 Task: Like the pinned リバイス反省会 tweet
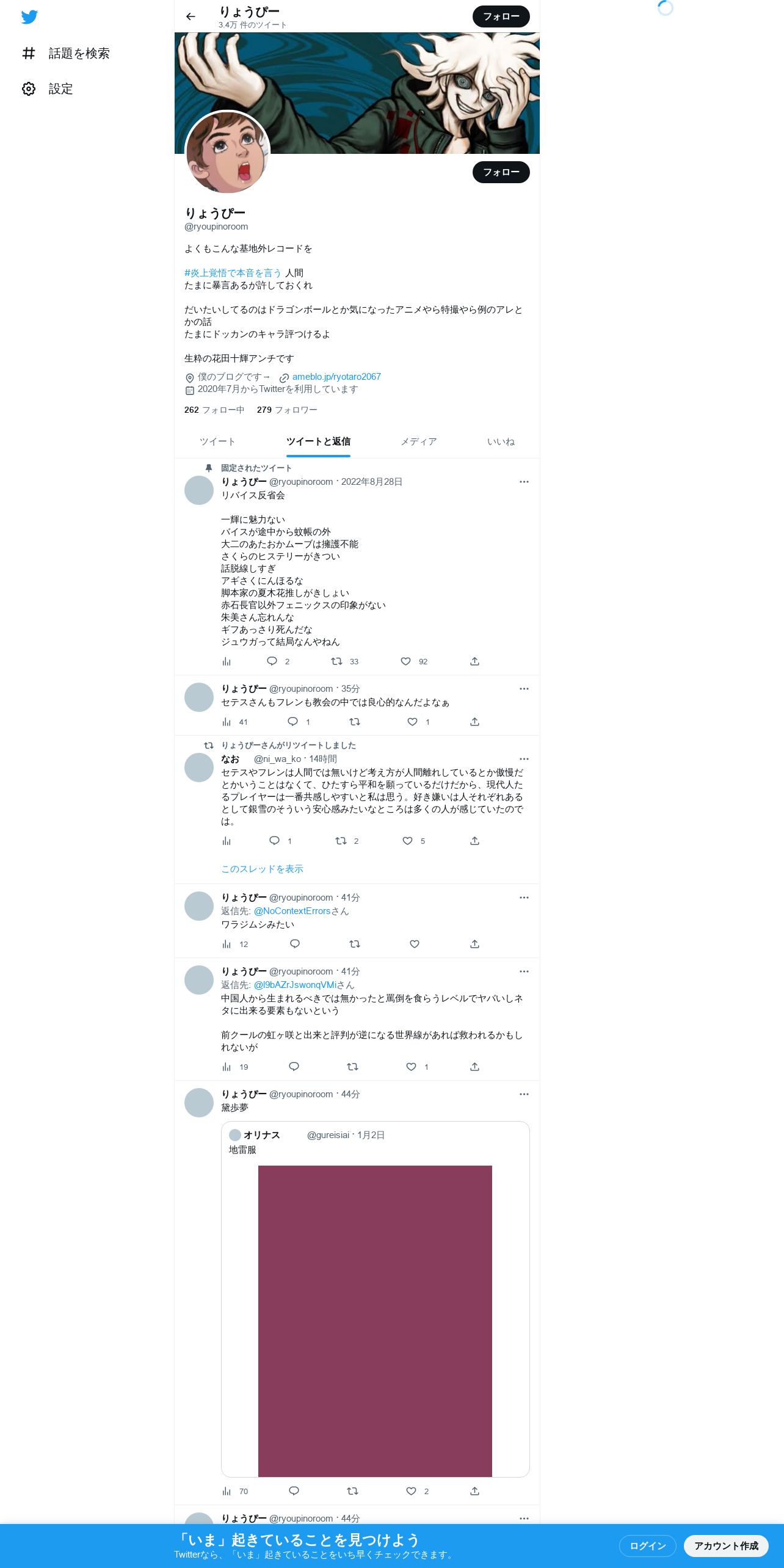[x=406, y=661]
